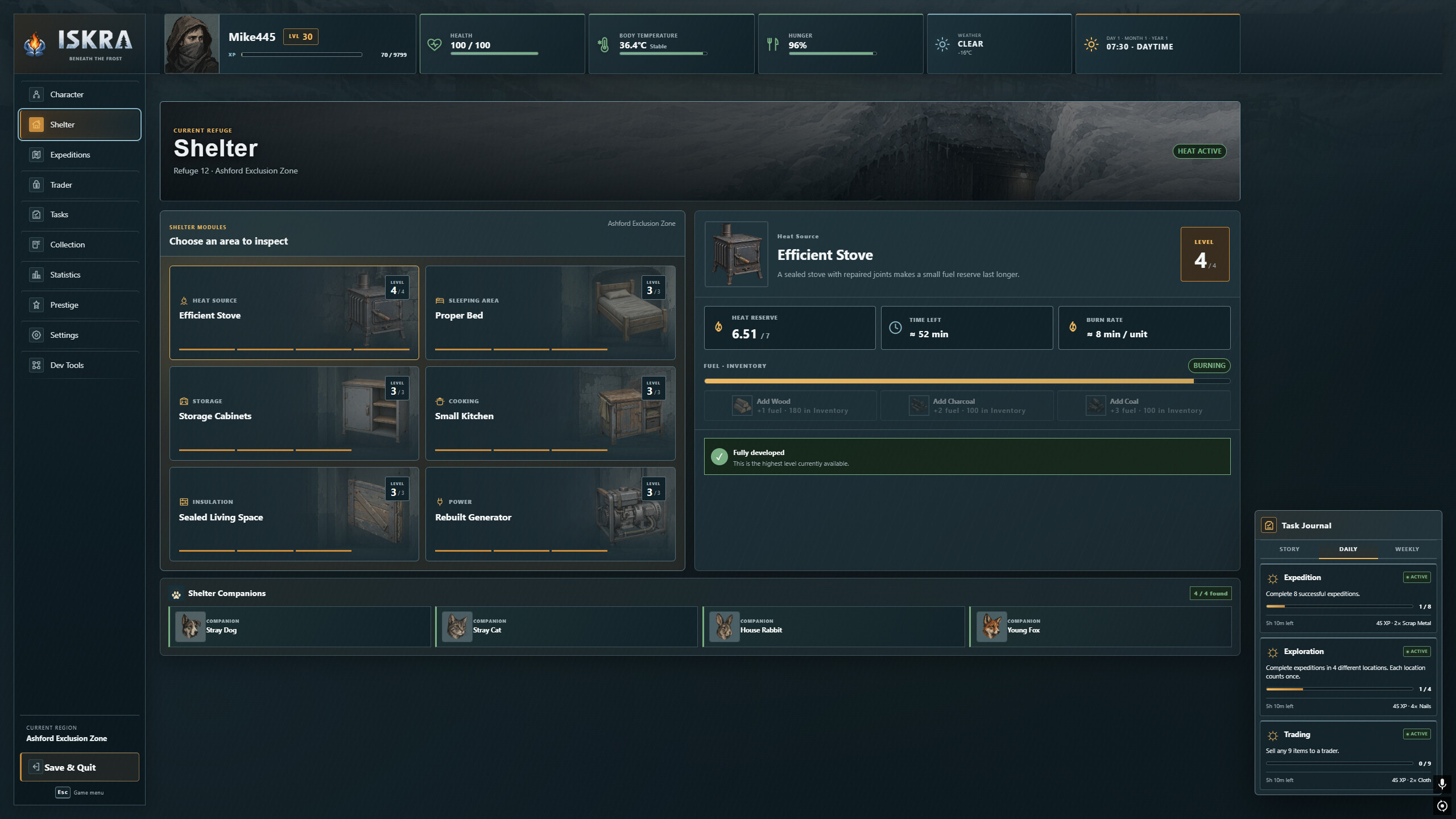Open the Collection menu item
Image resolution: width=1456 pixels, height=819 pixels.
pos(80,245)
